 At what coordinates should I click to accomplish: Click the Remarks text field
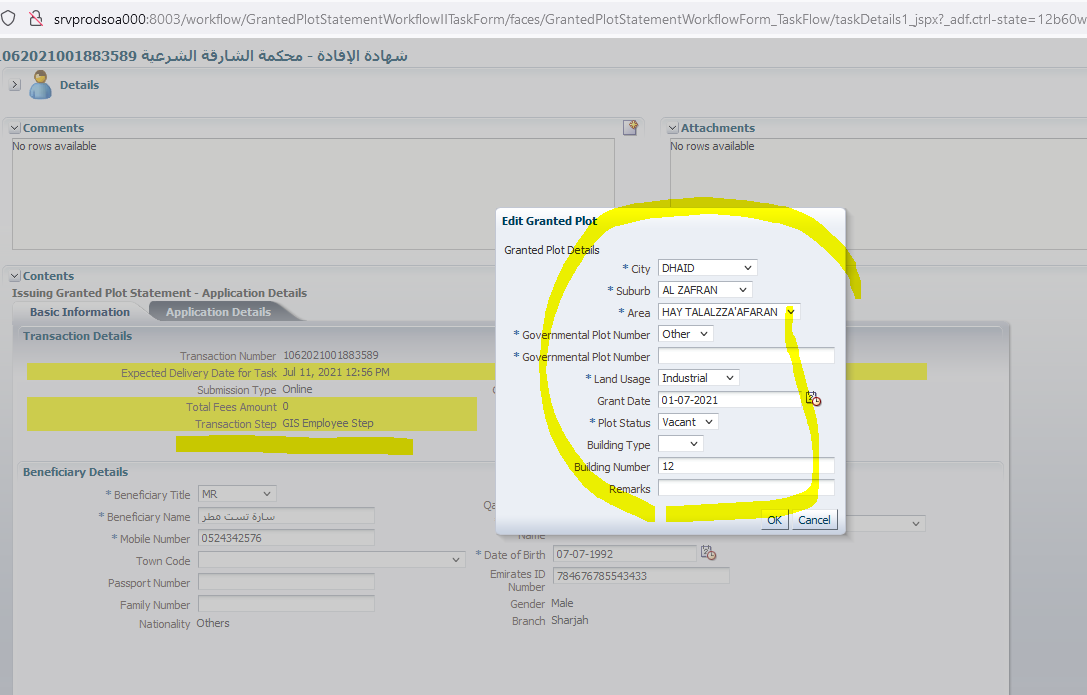point(746,489)
